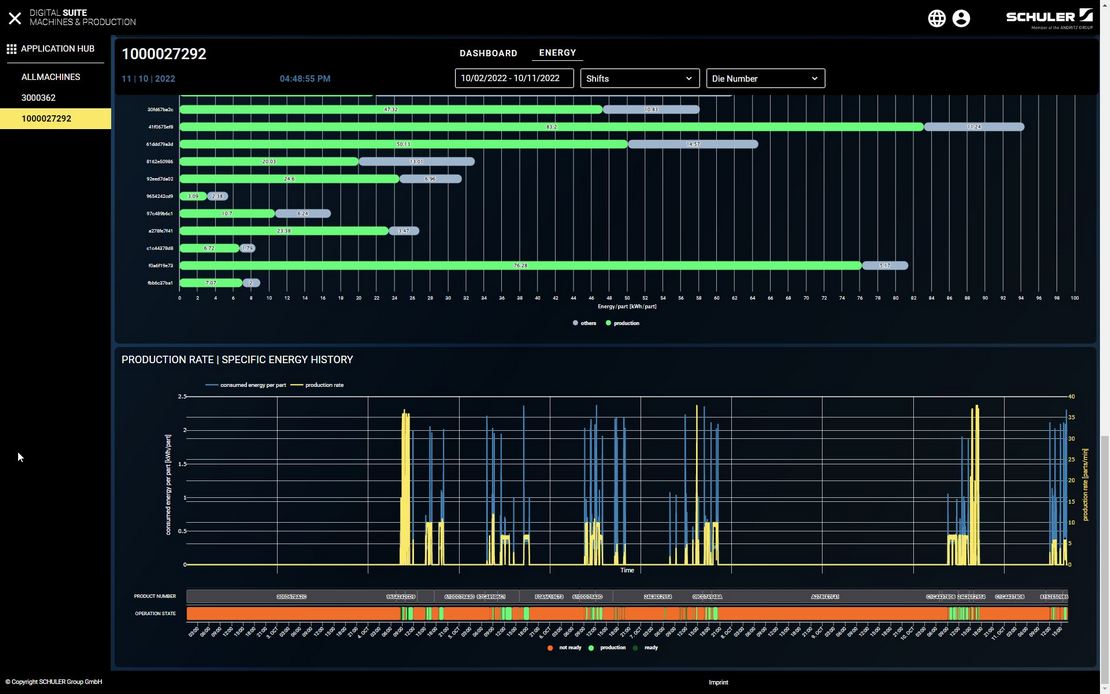Click the green 83.2 production bar
Screen dimensions: 1110x694
point(551,127)
